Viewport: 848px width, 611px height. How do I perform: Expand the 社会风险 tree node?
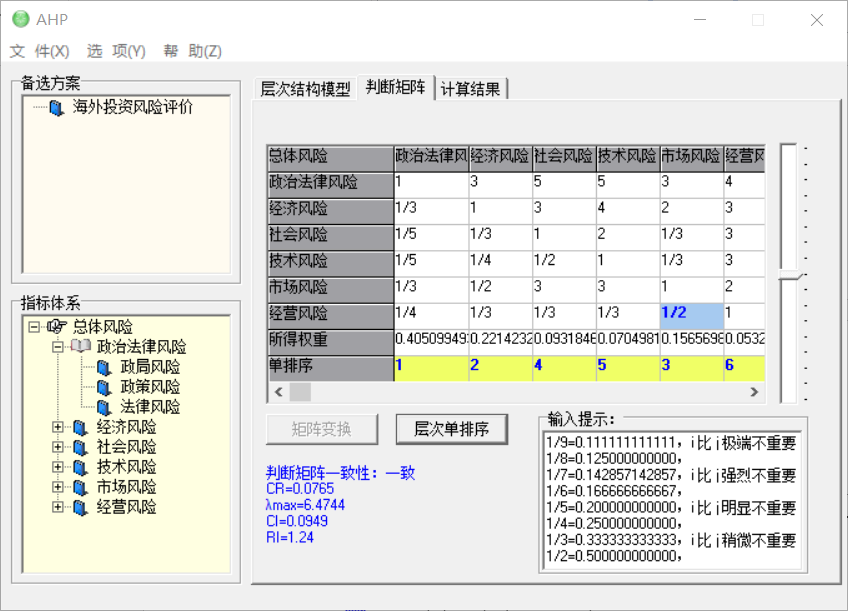58,447
